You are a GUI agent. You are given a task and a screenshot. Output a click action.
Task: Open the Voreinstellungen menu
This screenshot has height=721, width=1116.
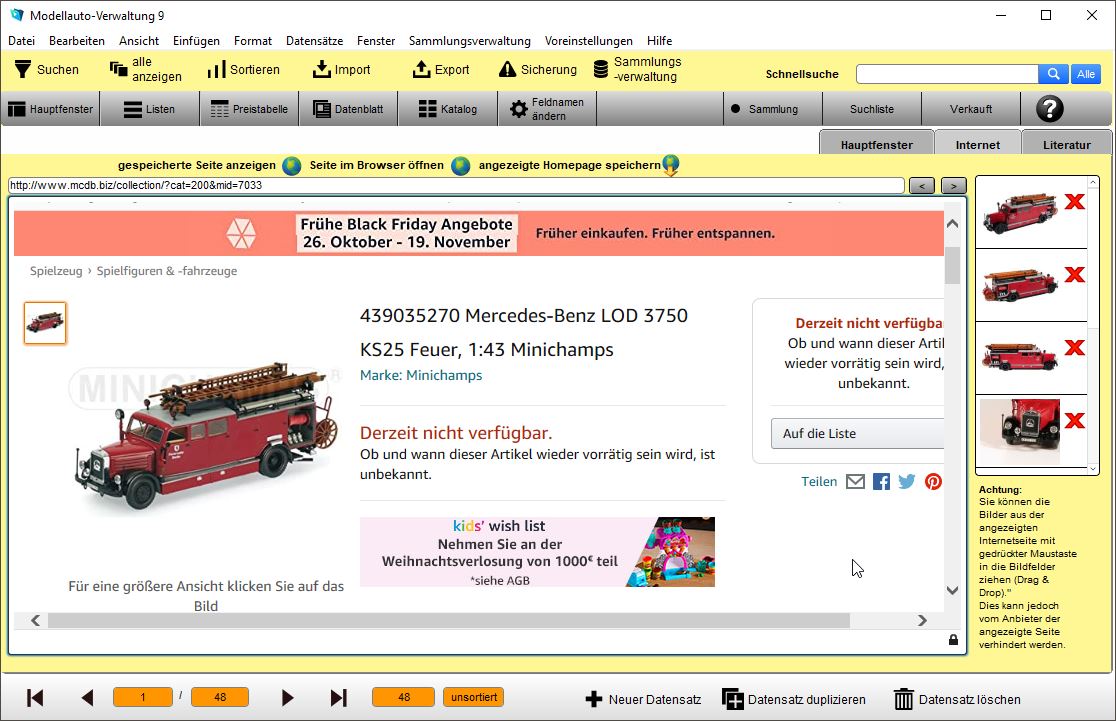(588, 41)
